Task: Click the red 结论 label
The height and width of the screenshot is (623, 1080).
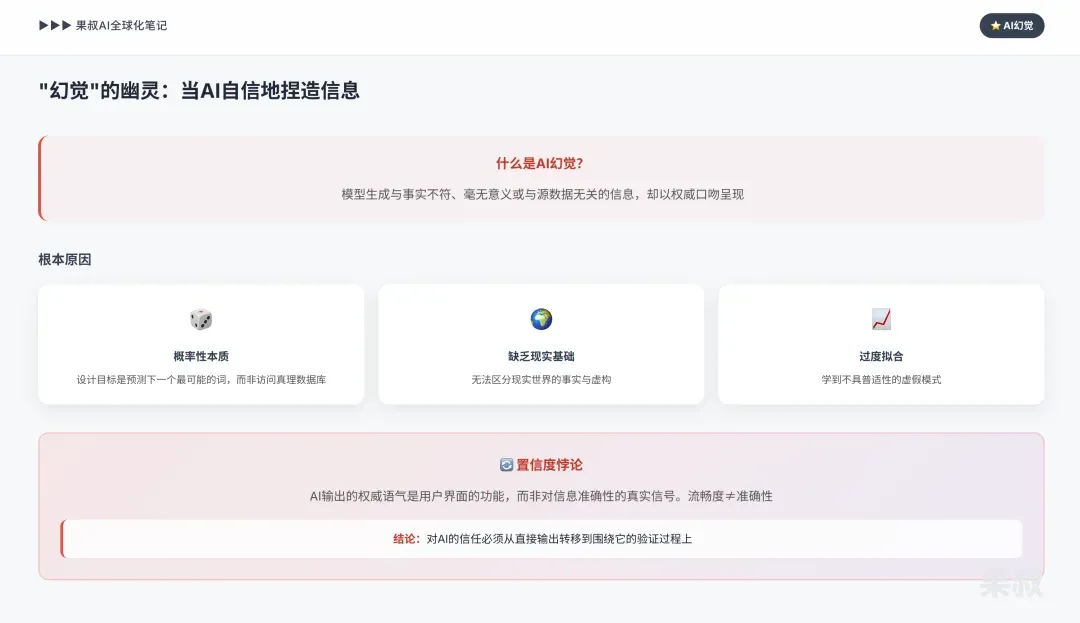Action: click(x=406, y=539)
